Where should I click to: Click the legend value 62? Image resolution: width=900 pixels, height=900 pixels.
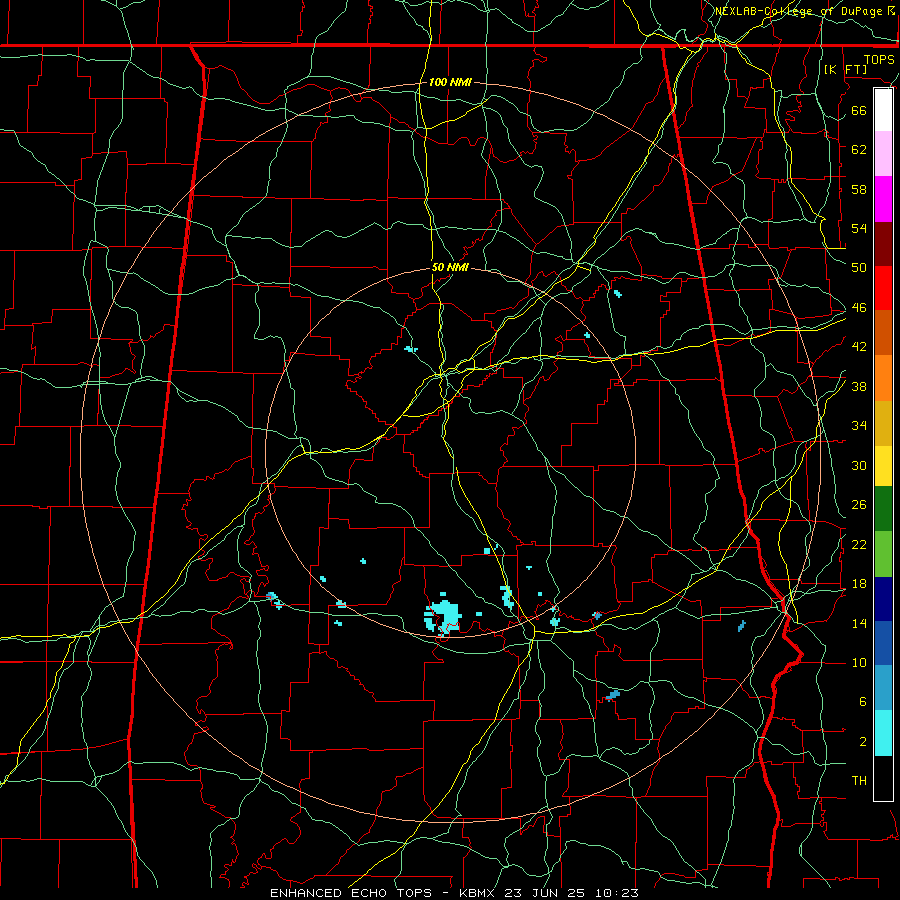tap(859, 149)
